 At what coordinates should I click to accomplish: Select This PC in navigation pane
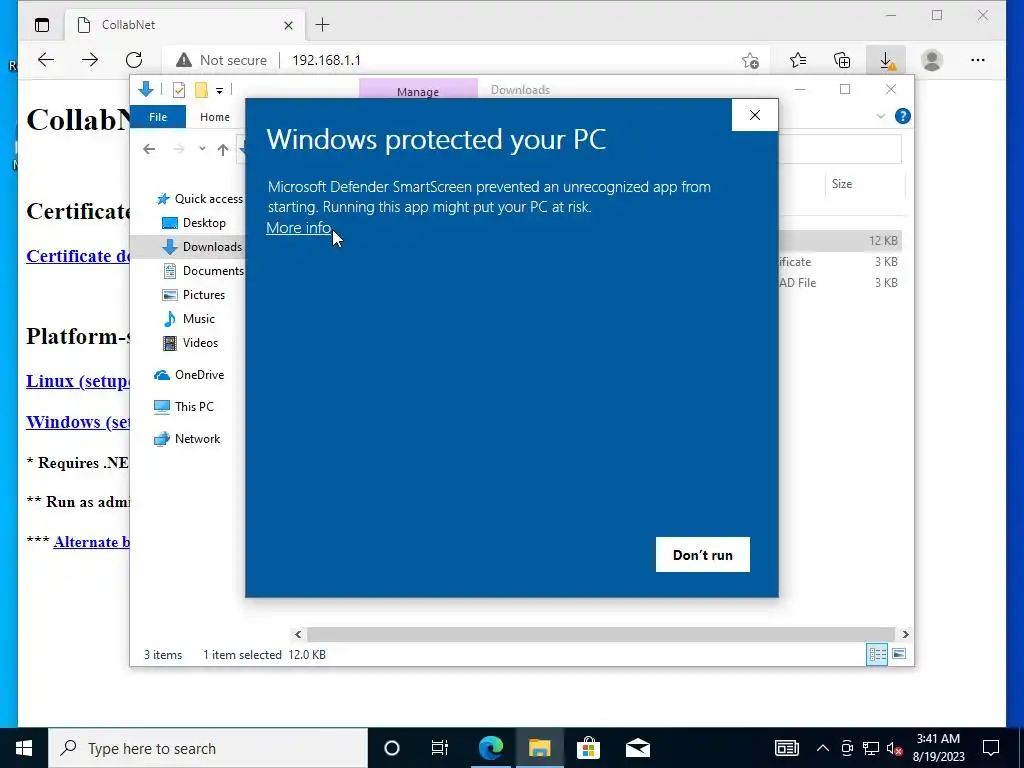pyautogui.click(x=184, y=407)
